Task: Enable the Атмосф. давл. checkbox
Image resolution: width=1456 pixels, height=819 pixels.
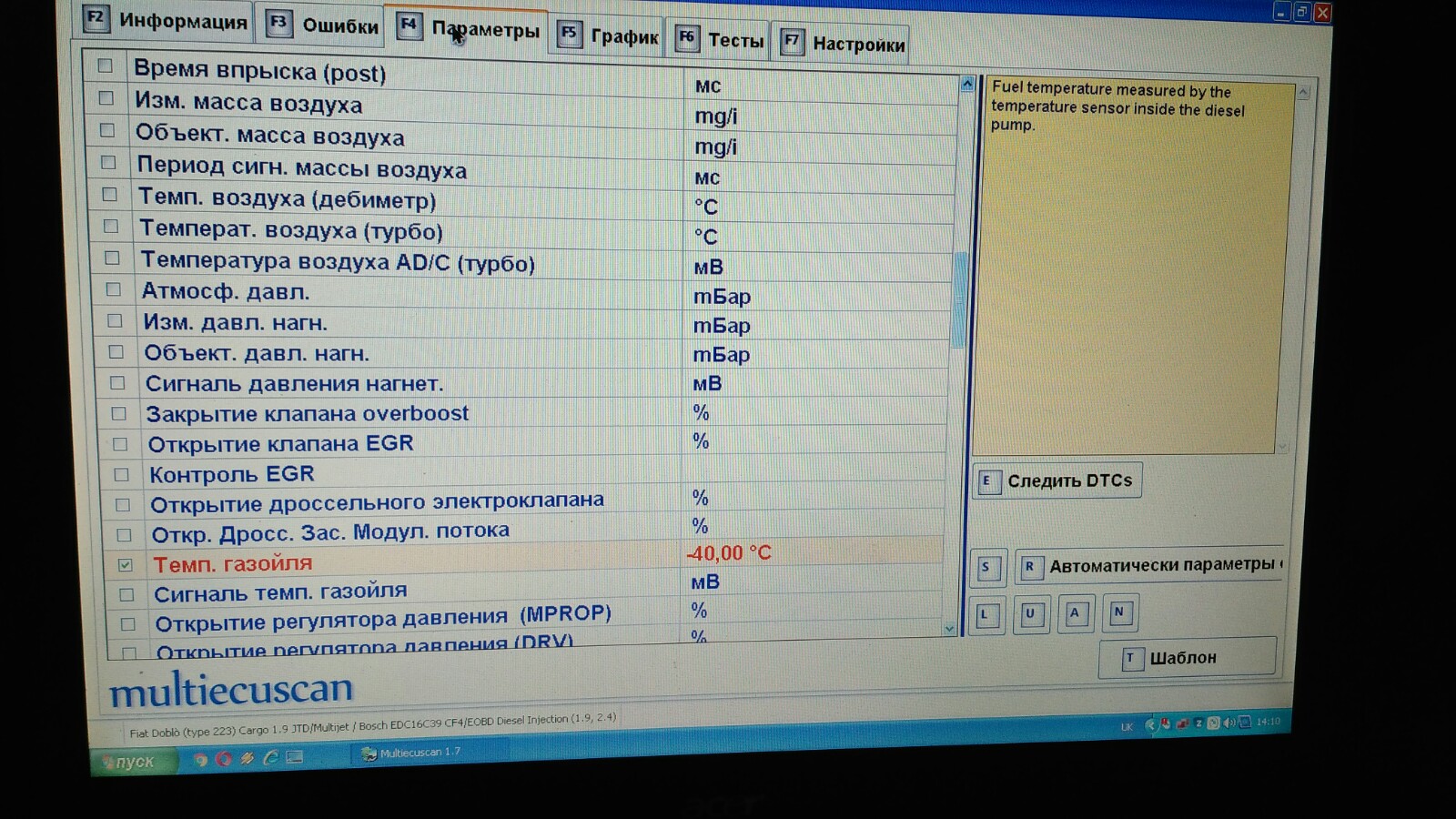Action: click(114, 290)
